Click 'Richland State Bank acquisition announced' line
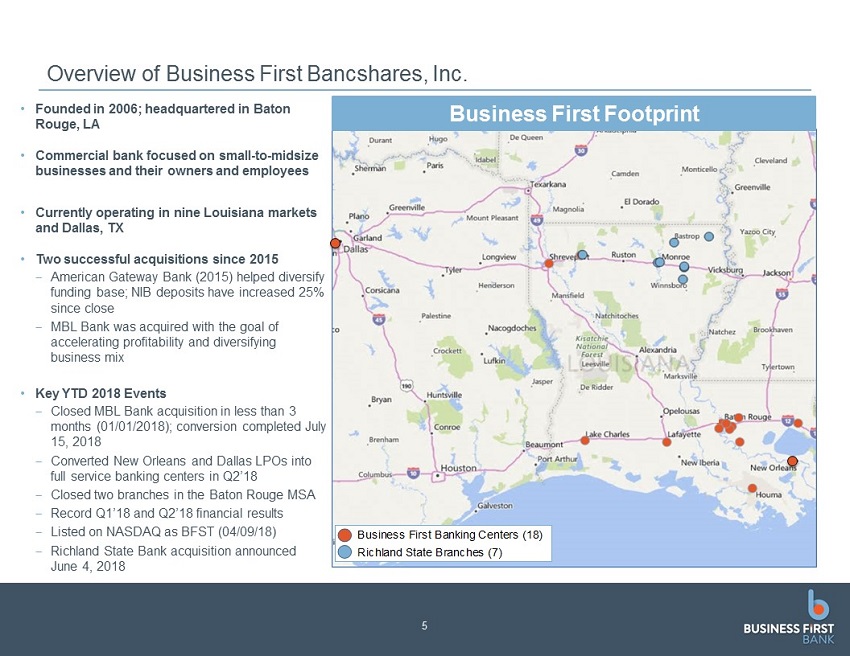Viewport: 850px width, 656px height. [173, 558]
